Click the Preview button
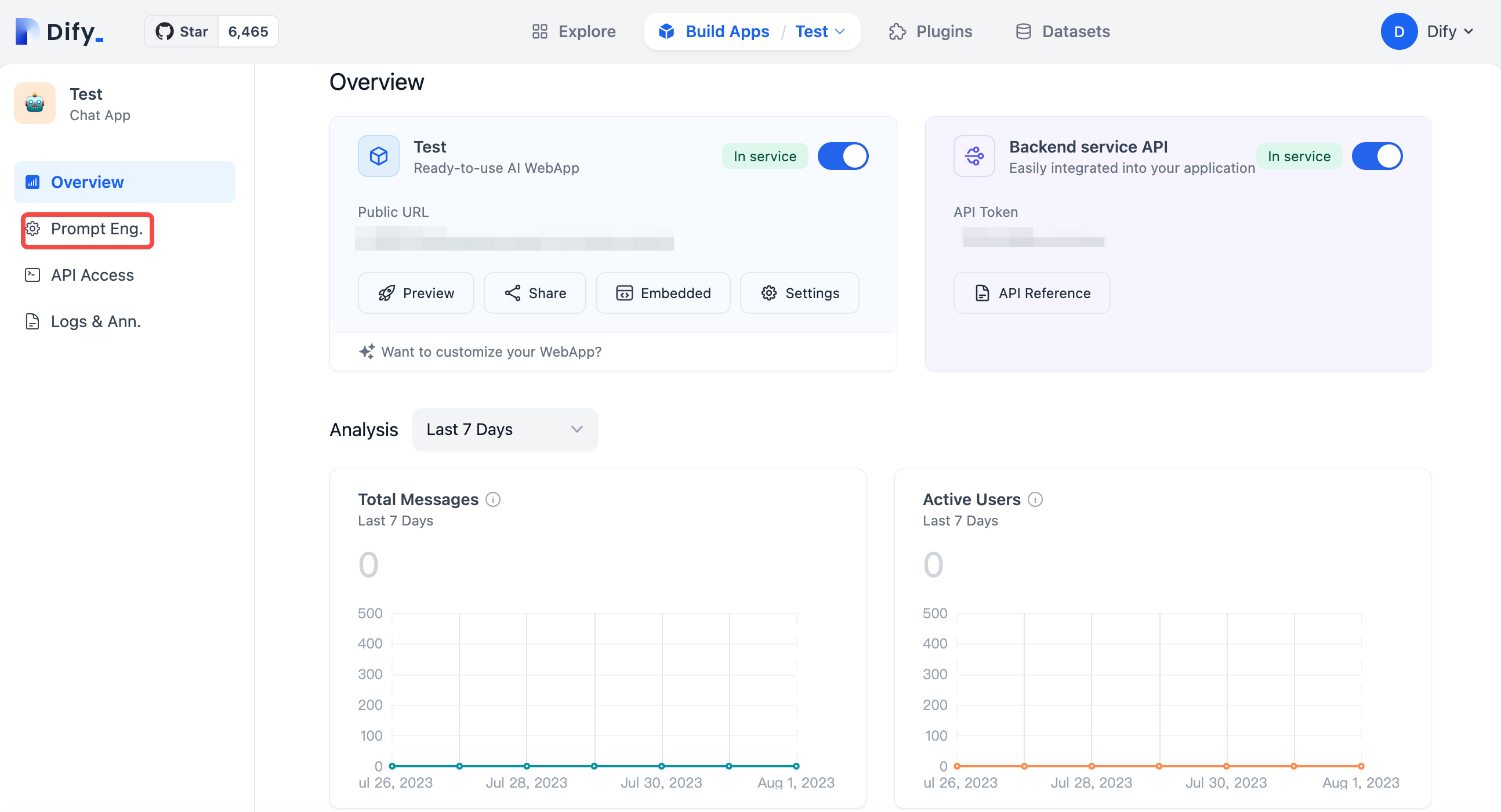 pyautogui.click(x=416, y=293)
